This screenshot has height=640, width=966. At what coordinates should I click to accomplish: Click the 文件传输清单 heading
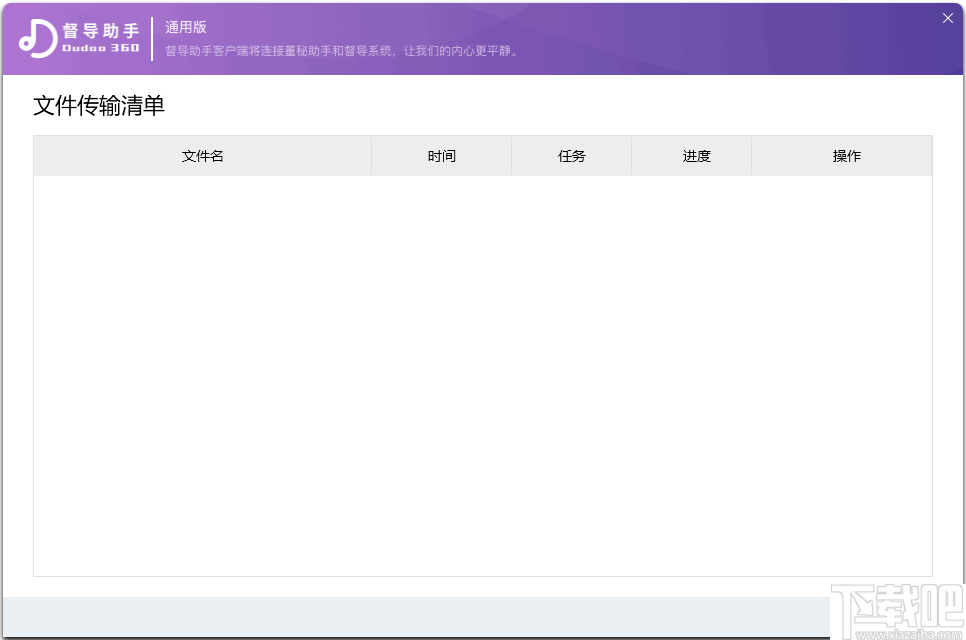click(99, 105)
